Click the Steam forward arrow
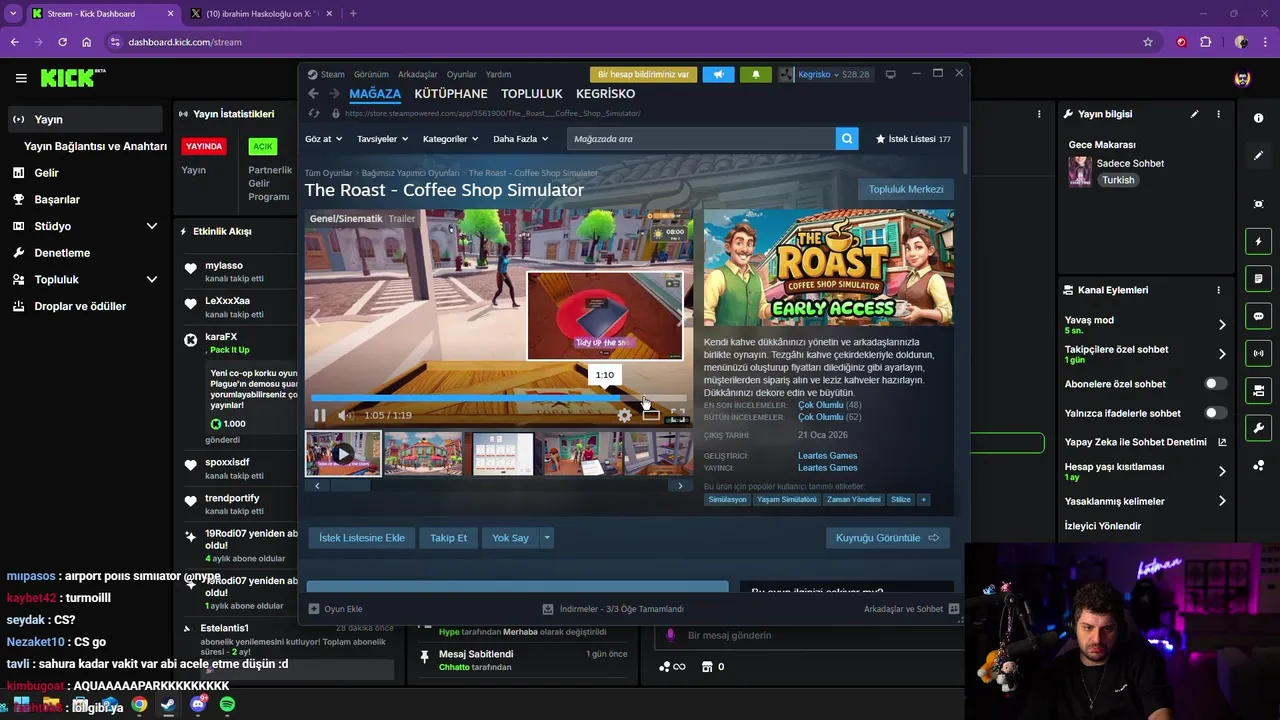The width and height of the screenshot is (1280, 720). point(333,94)
